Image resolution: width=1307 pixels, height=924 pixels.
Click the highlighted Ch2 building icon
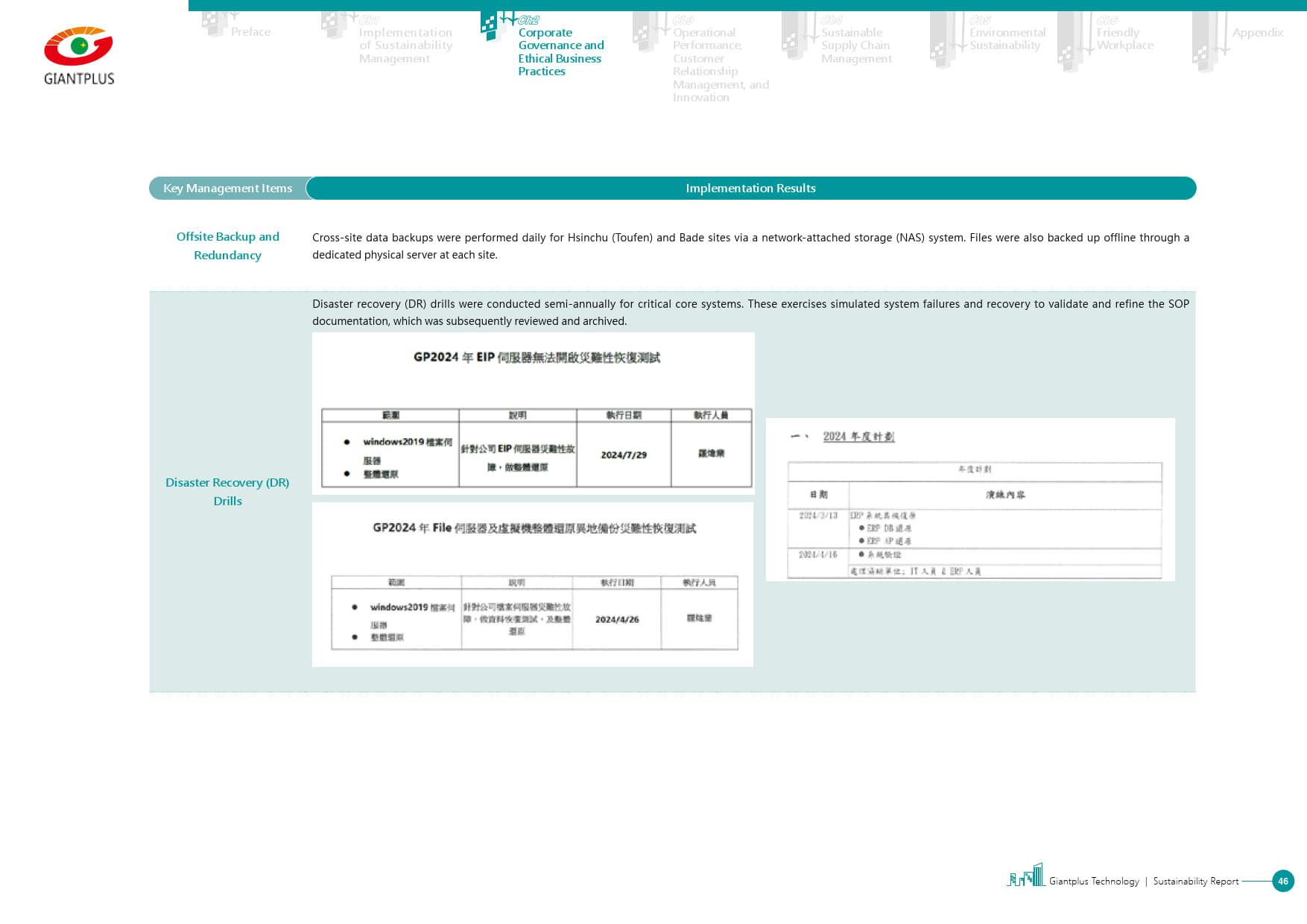click(490, 25)
